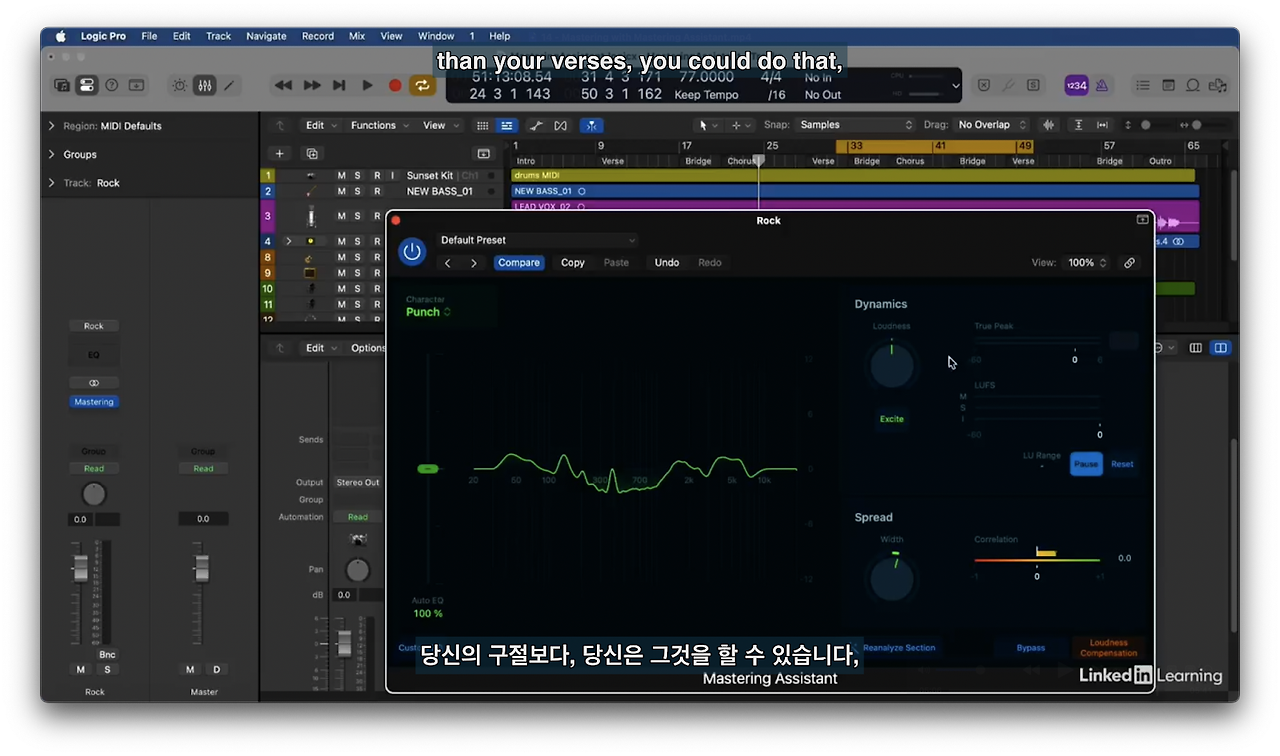Click the Copy button in plugin header
Screen dimensions: 1280x756
[573, 263]
